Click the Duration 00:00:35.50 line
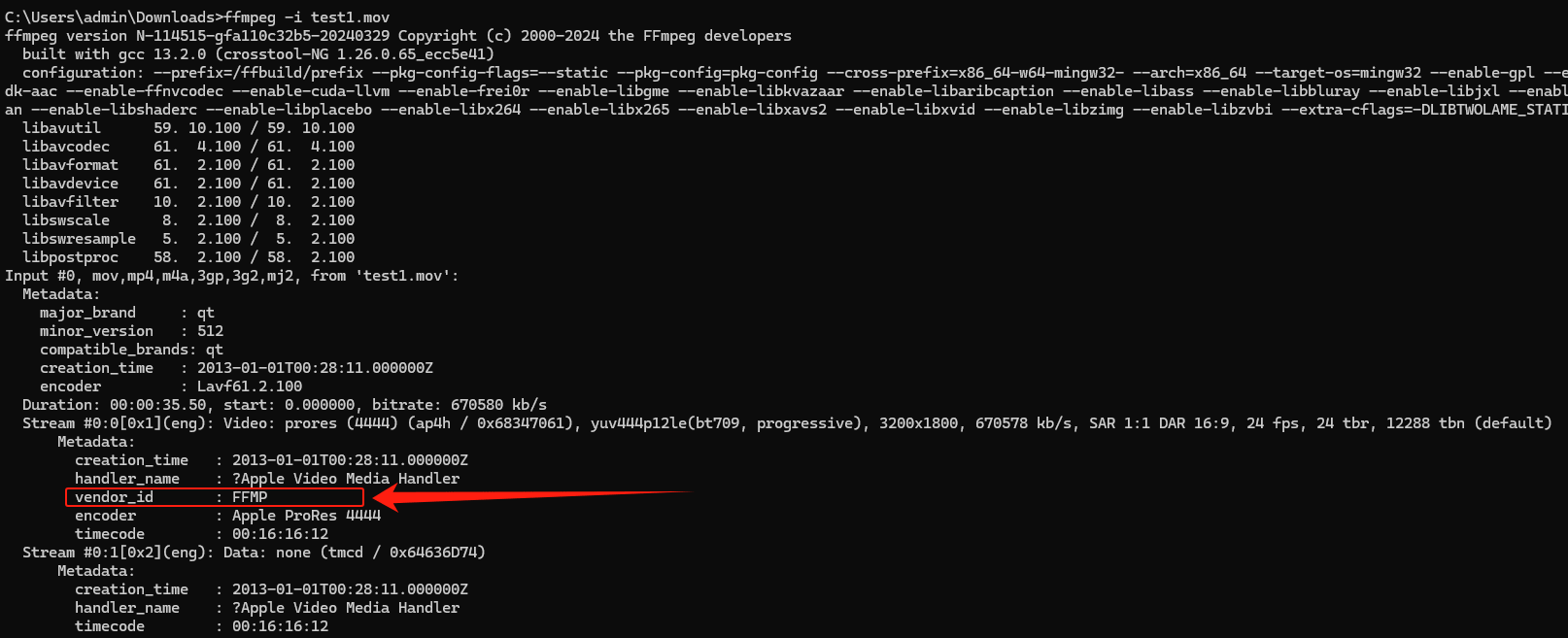Image resolution: width=1568 pixels, height=638 pixels. (284, 405)
